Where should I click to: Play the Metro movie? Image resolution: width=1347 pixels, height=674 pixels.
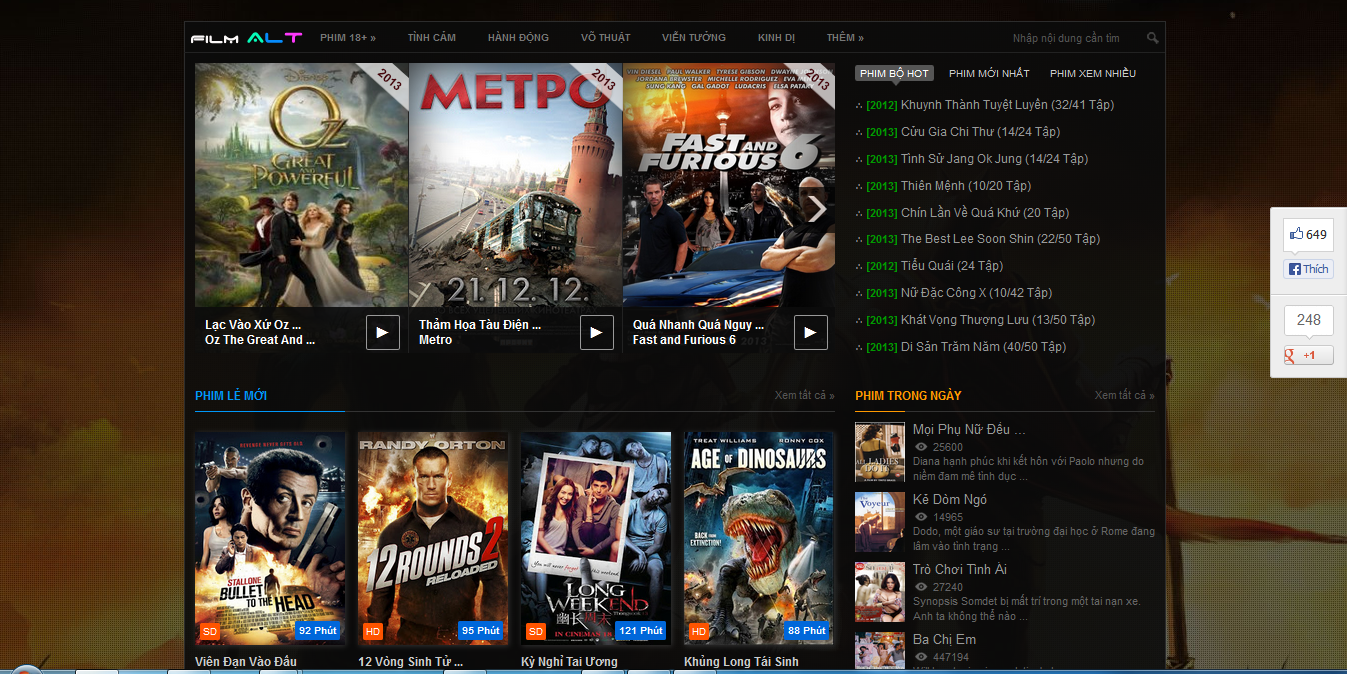click(x=597, y=333)
